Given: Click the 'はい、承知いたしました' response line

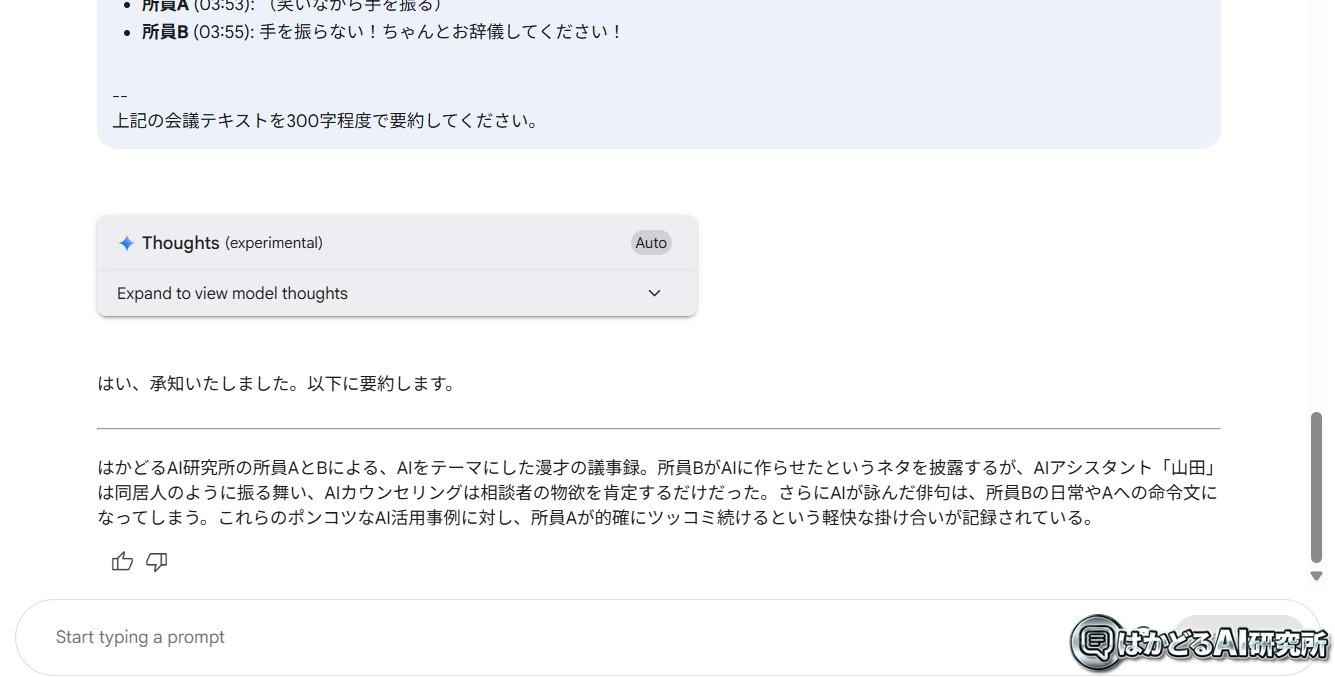Looking at the screenshot, I should 276,384.
